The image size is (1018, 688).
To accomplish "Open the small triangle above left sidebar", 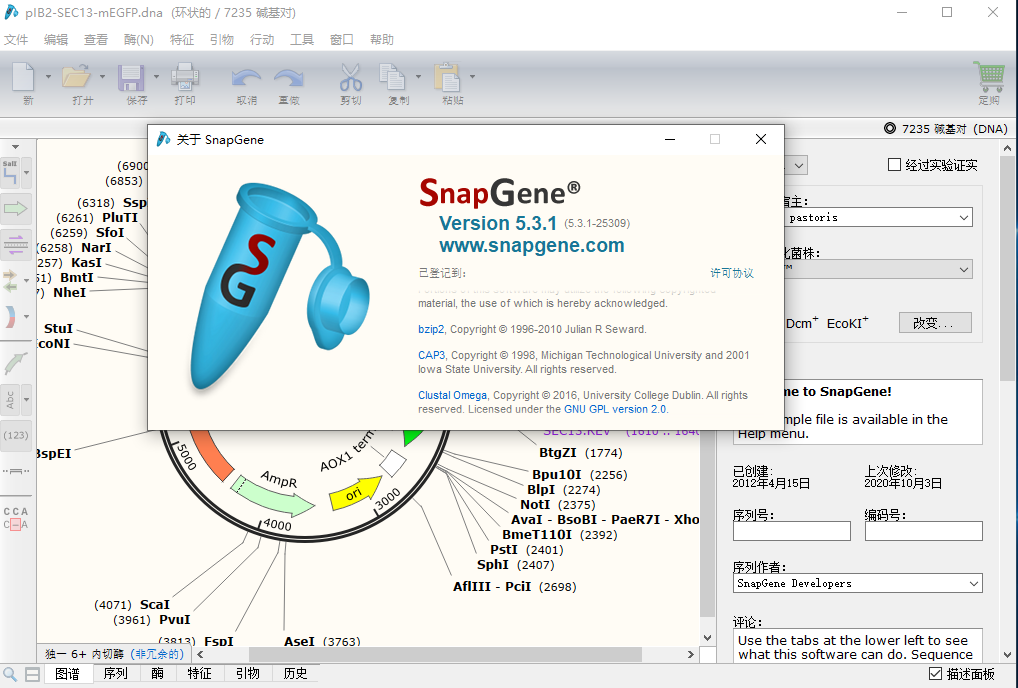I will pyautogui.click(x=16, y=147).
